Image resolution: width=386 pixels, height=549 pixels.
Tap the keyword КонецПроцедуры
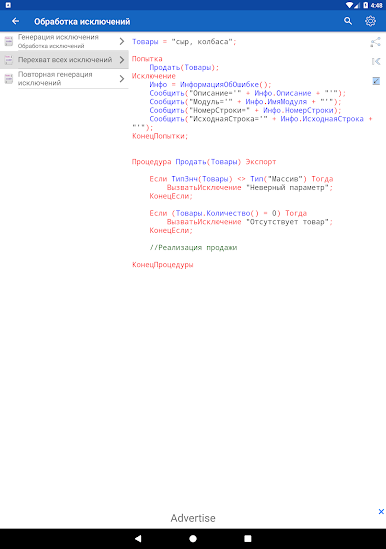(x=163, y=265)
